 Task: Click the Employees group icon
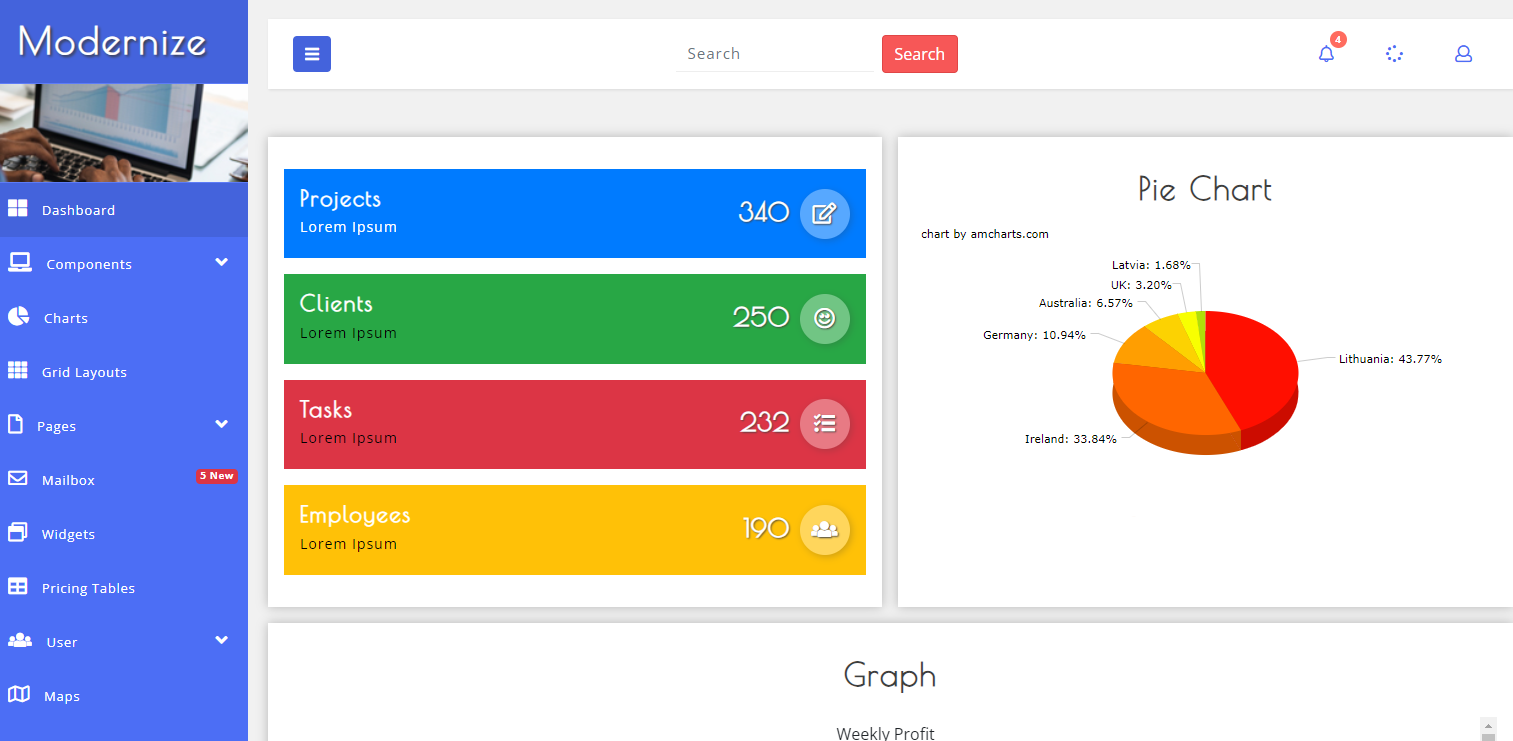click(x=824, y=529)
